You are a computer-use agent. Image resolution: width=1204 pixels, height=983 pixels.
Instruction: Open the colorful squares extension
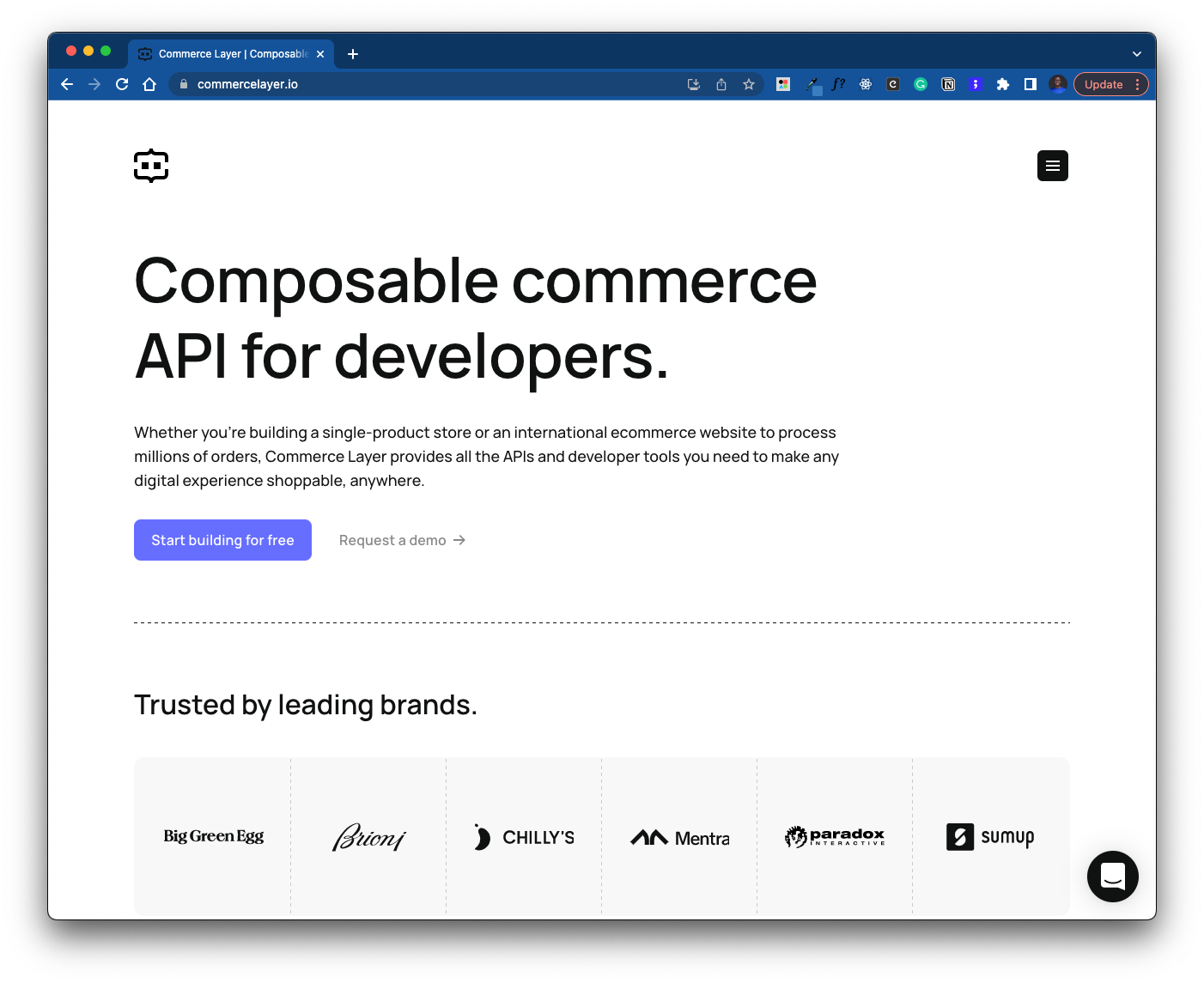pyautogui.click(x=783, y=84)
